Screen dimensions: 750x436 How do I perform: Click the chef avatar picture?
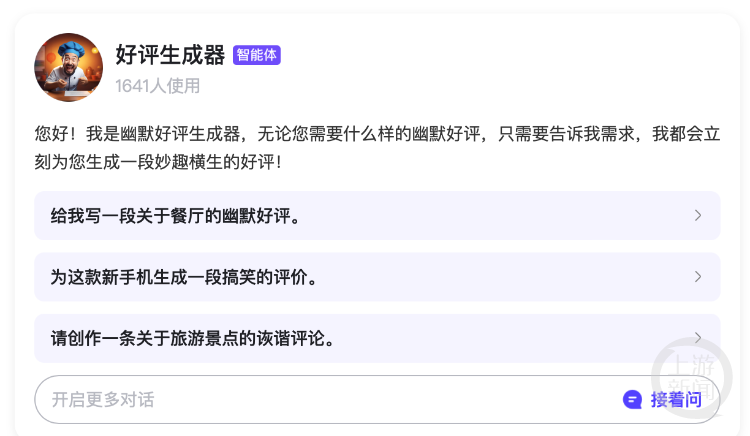69,67
